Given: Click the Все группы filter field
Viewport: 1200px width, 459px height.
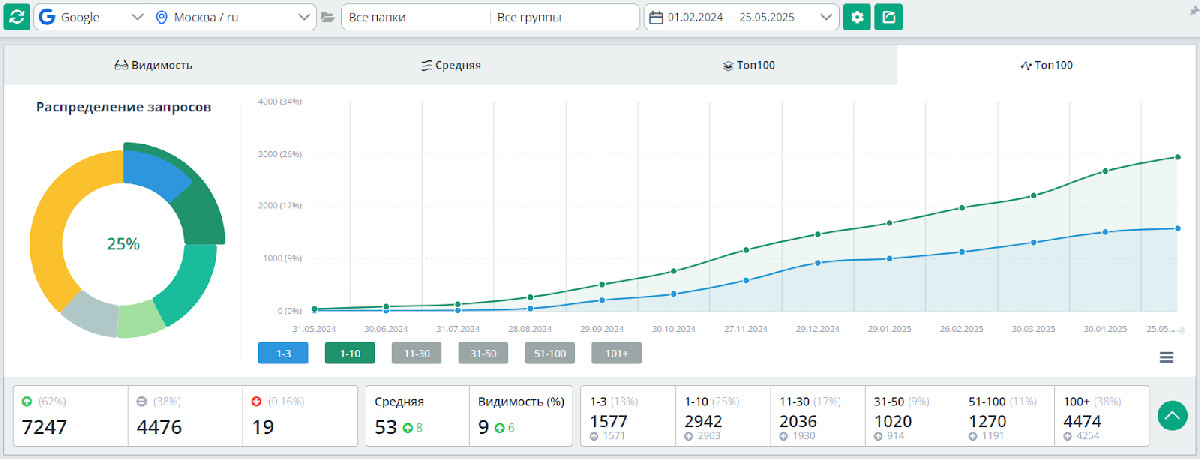Looking at the screenshot, I should point(565,18).
